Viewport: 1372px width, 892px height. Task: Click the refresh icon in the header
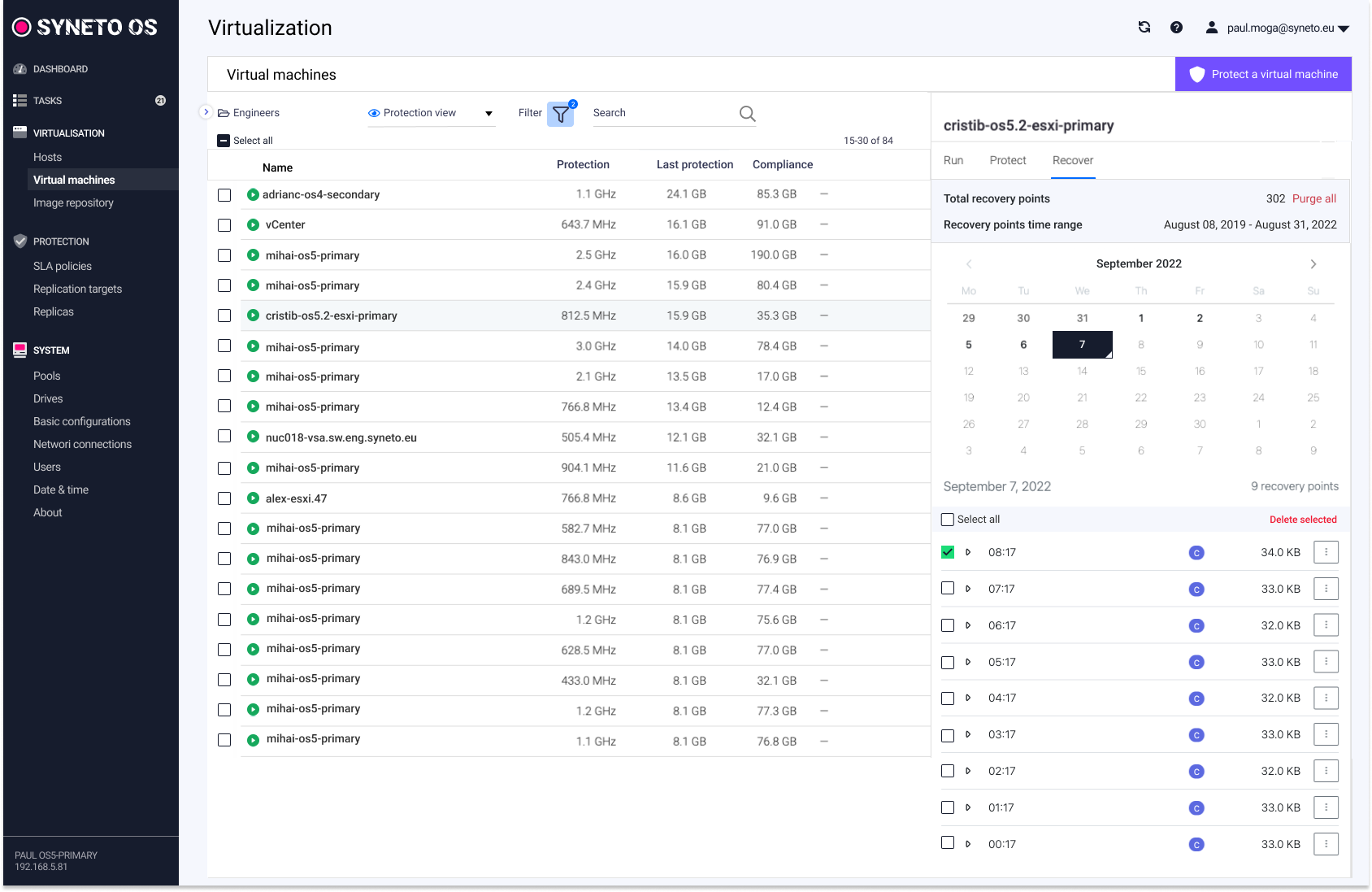pos(1144,28)
